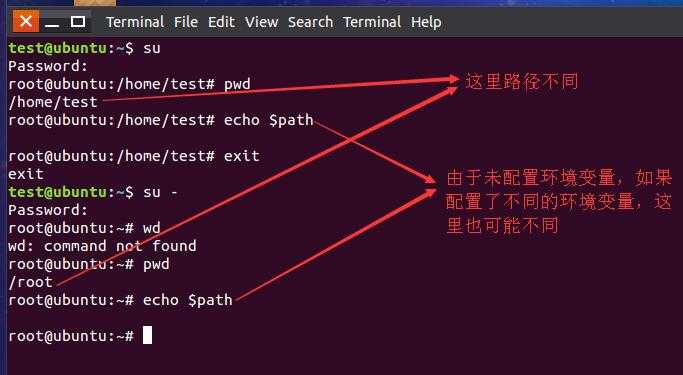The height and width of the screenshot is (375, 683).
Task: Click the '/home/test' pwd output line
Action: (x=53, y=102)
